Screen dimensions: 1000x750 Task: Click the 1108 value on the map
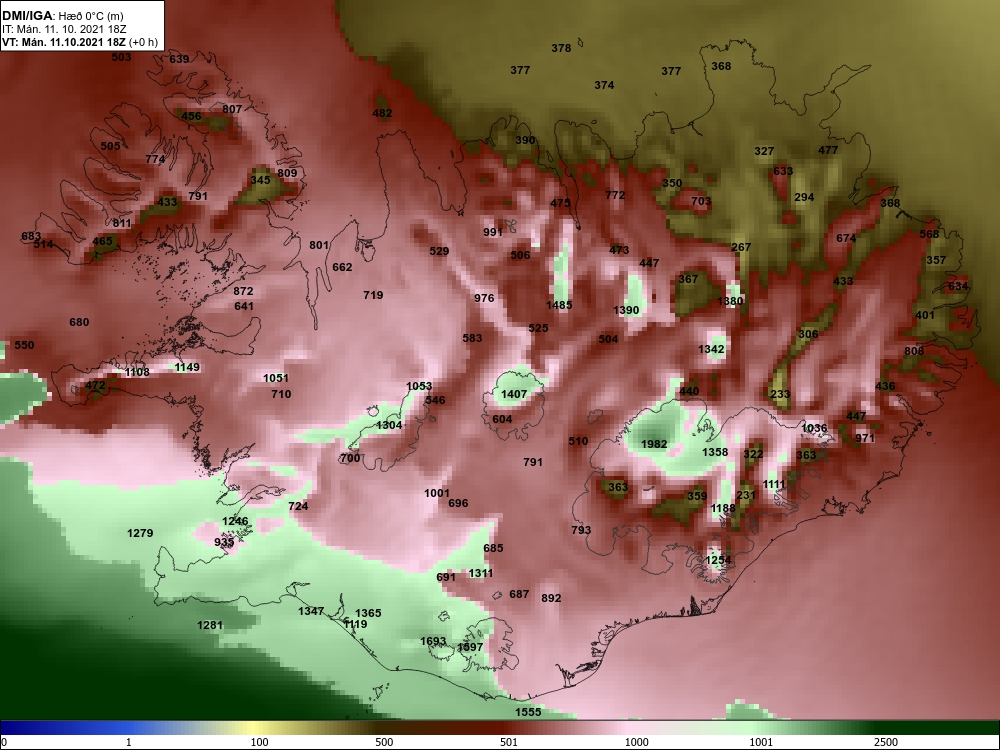(x=137, y=372)
